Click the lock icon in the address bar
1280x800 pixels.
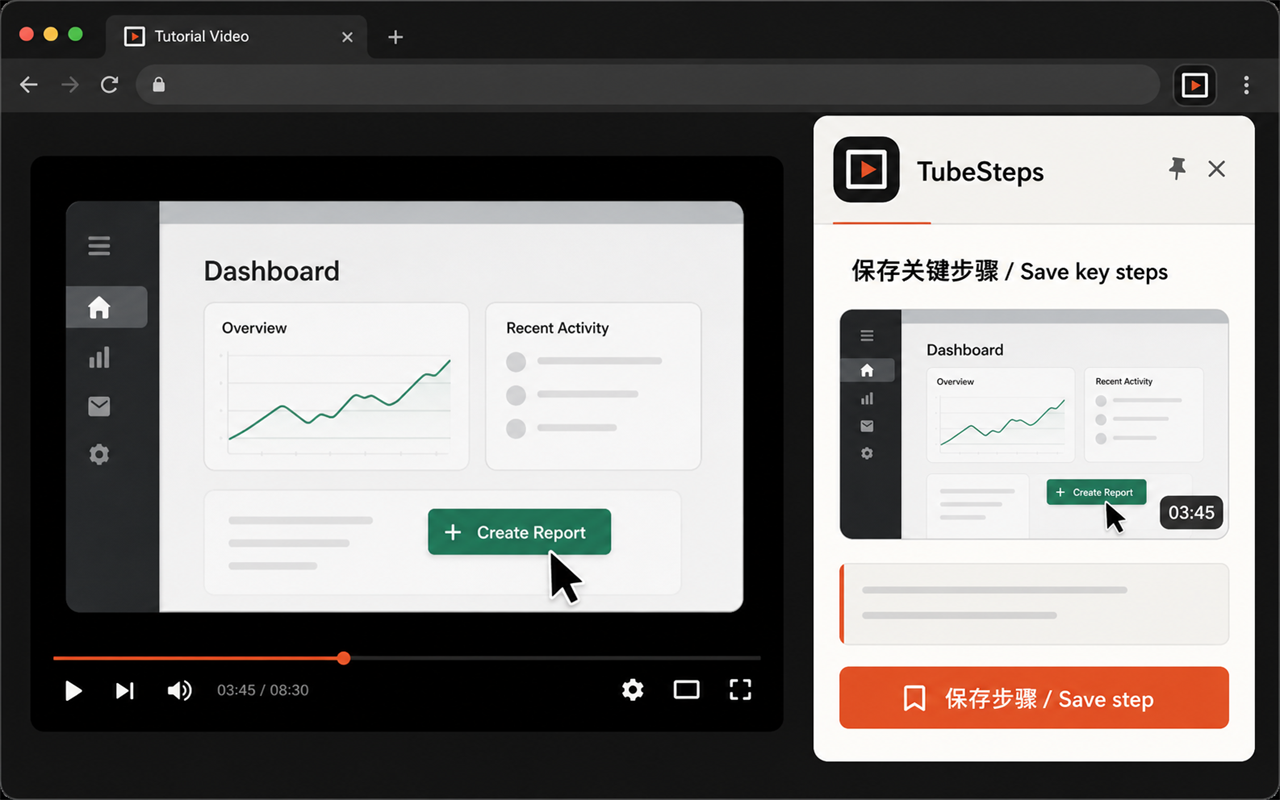pyautogui.click(x=158, y=85)
